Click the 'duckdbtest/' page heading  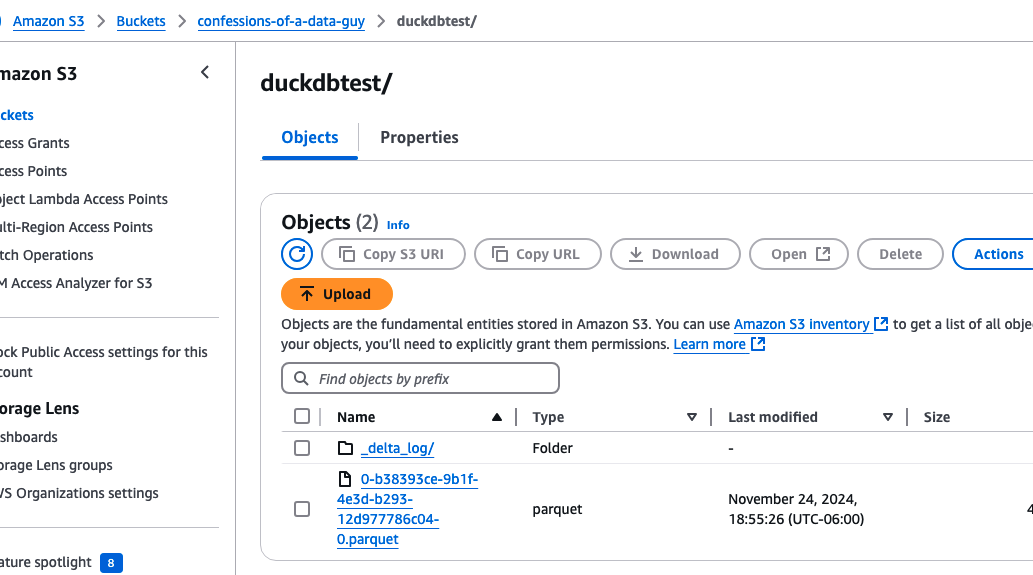326,83
